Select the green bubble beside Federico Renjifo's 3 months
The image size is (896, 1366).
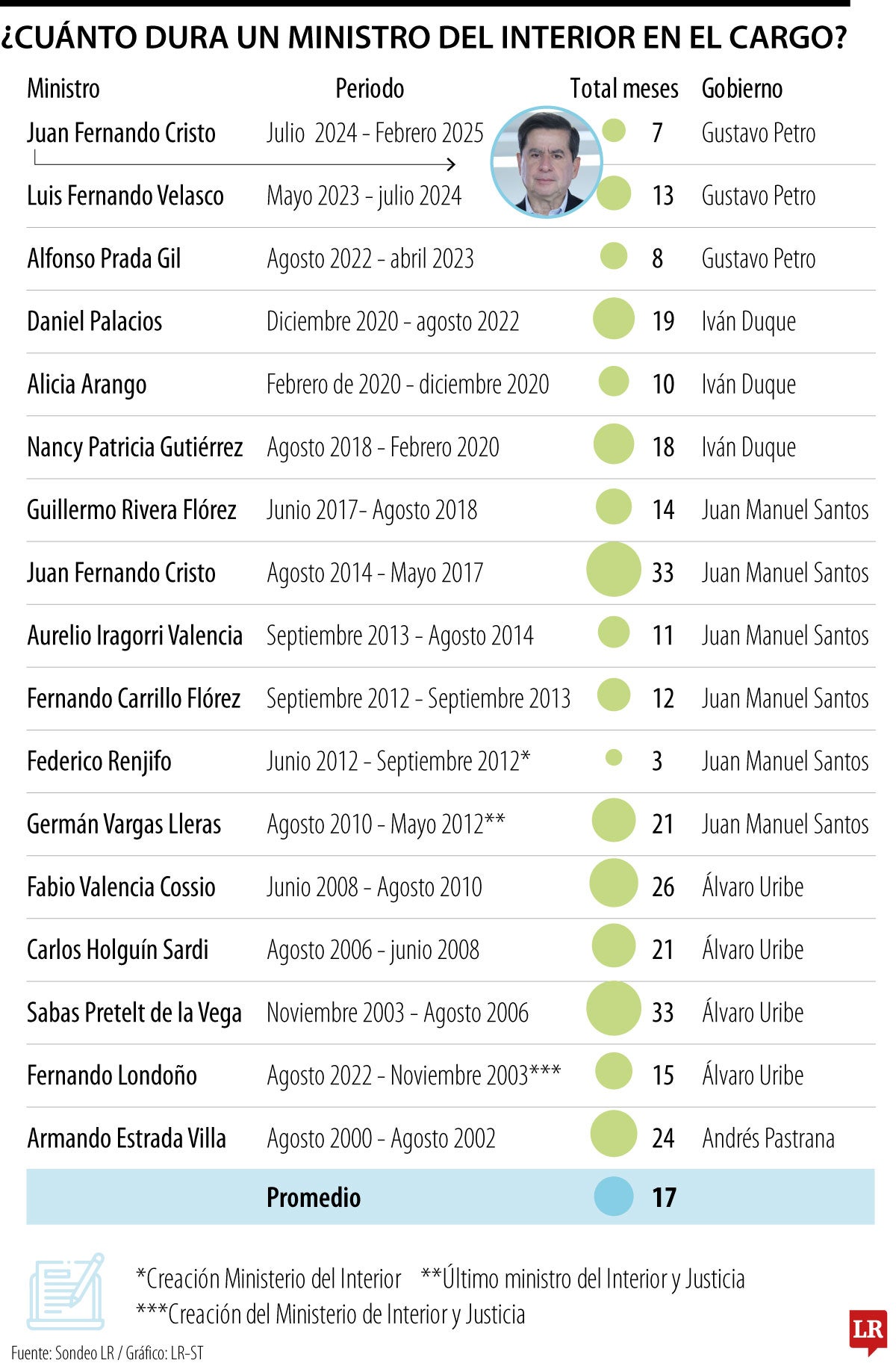pos(614,758)
